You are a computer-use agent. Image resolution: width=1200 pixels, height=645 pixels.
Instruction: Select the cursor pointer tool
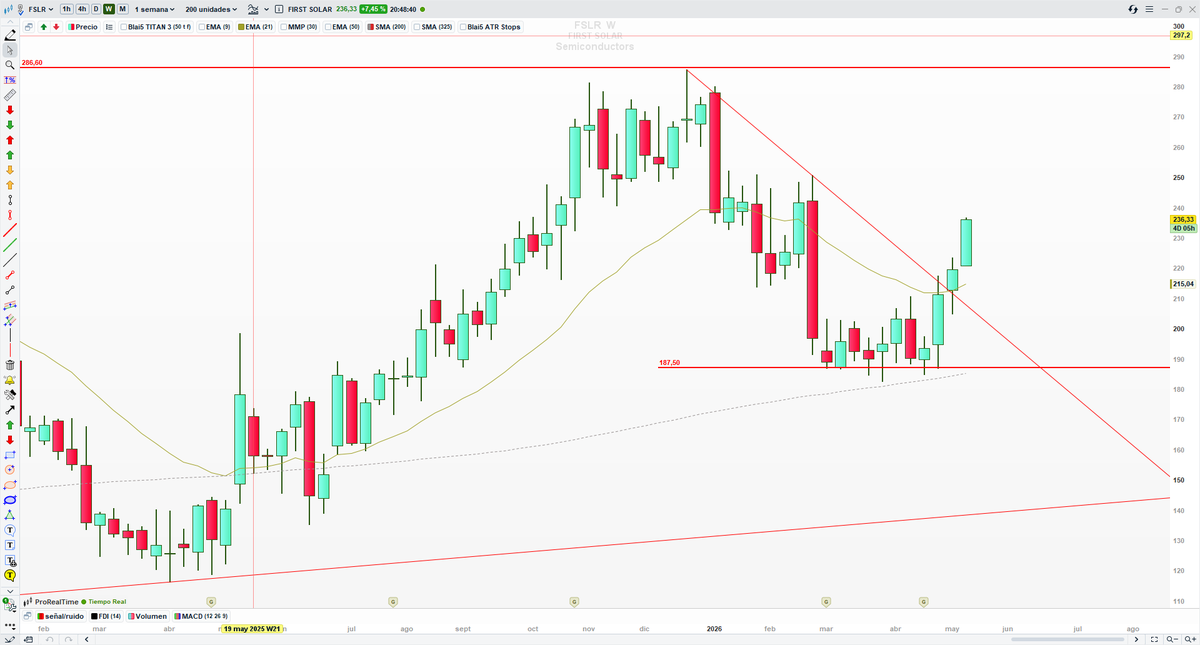click(x=10, y=49)
